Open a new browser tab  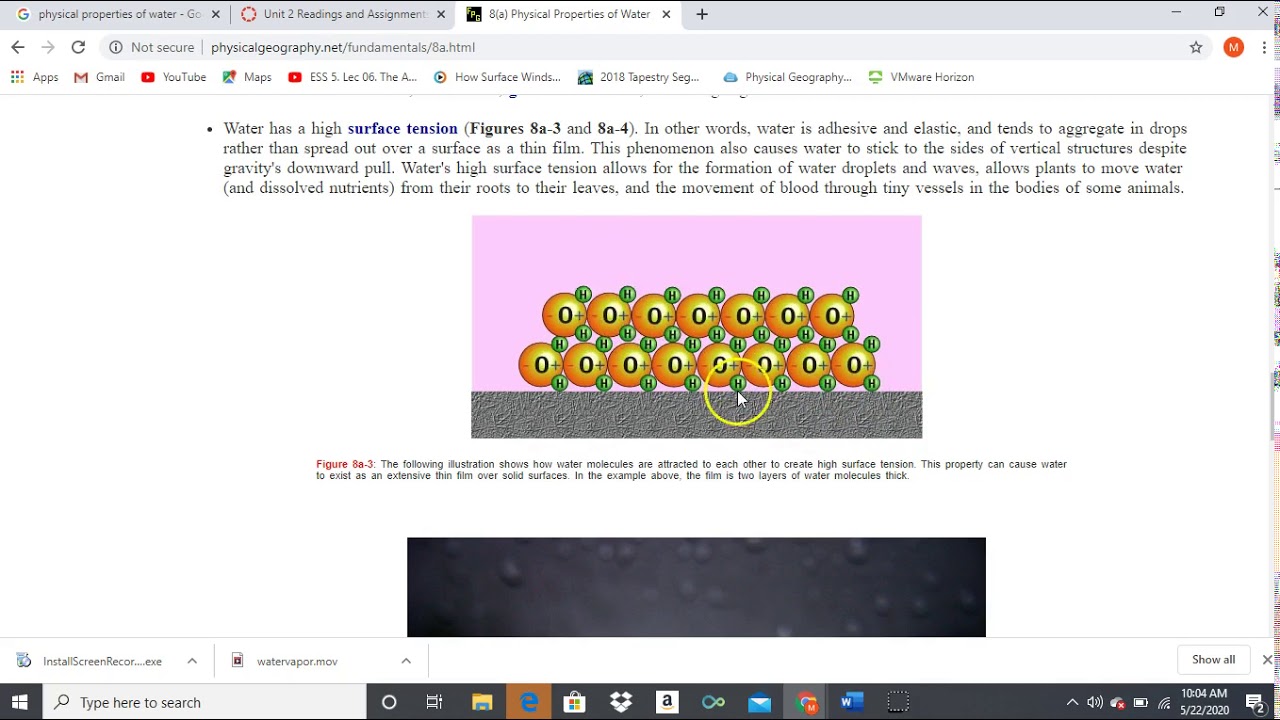coord(702,14)
